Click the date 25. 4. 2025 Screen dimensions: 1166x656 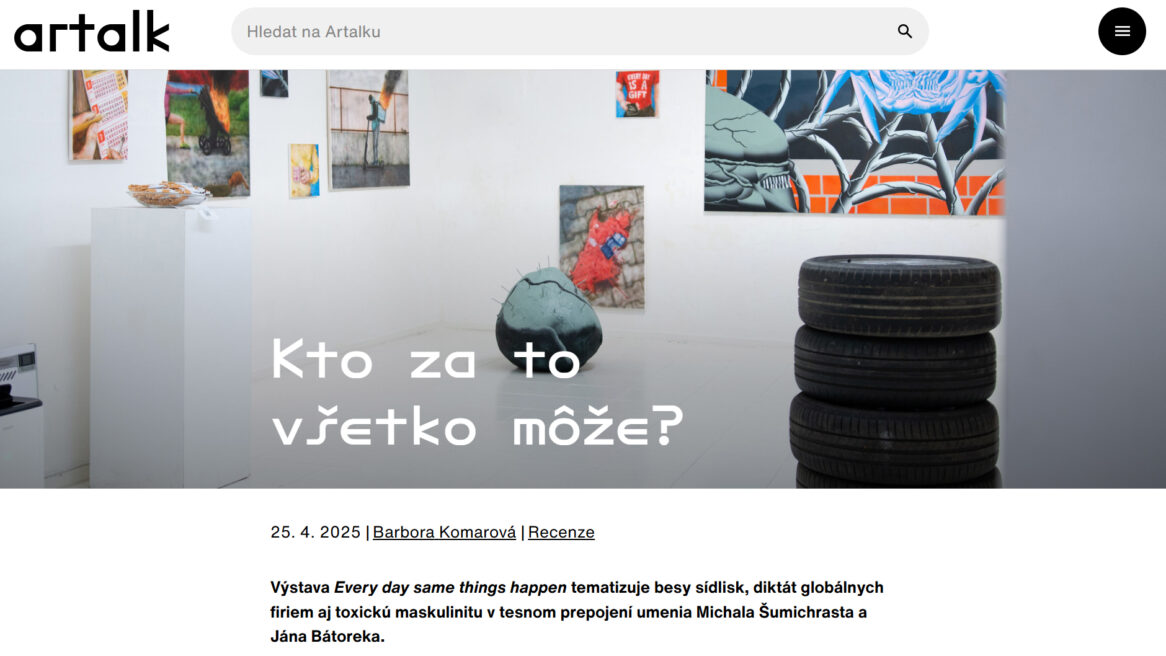tap(315, 532)
